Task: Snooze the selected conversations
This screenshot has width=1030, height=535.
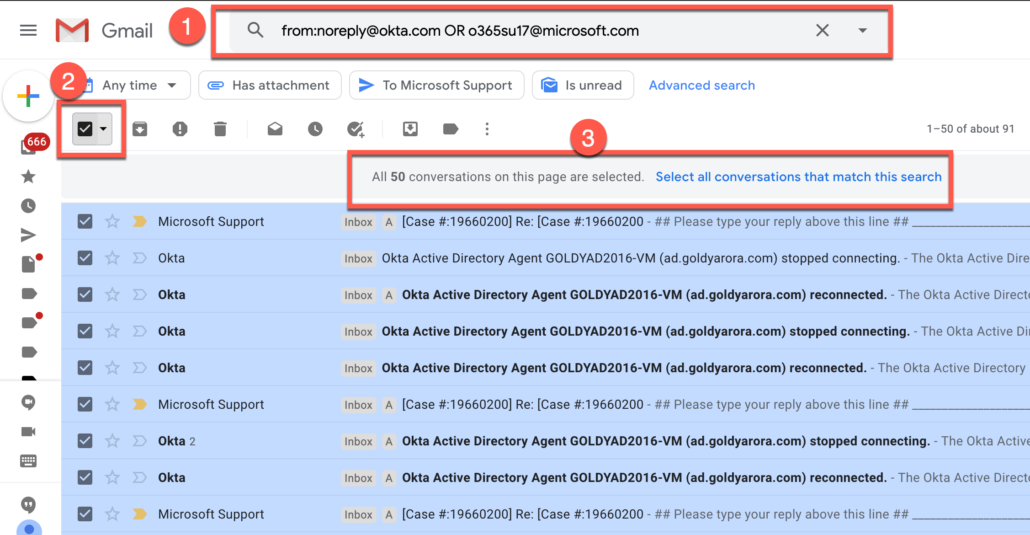Action: (x=315, y=129)
